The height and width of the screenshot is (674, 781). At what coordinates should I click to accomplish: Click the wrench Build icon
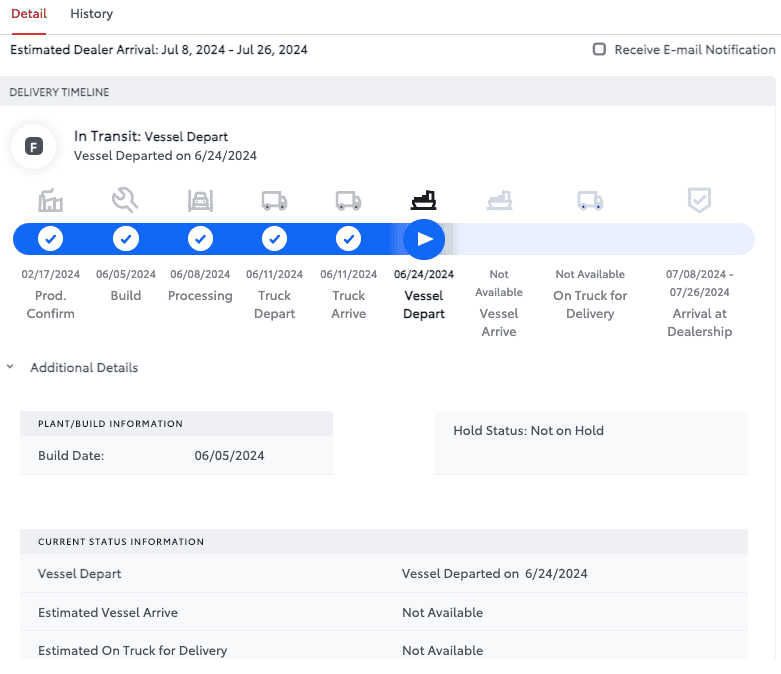[x=125, y=200]
